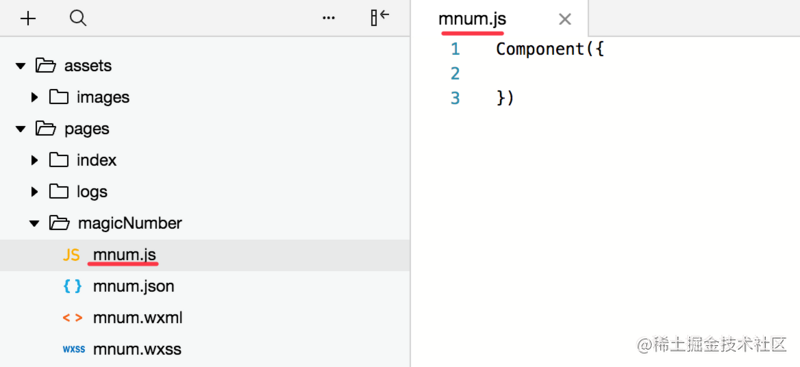Click the plus icon to add file
Viewport: 800px width, 367px height.
coord(28,19)
